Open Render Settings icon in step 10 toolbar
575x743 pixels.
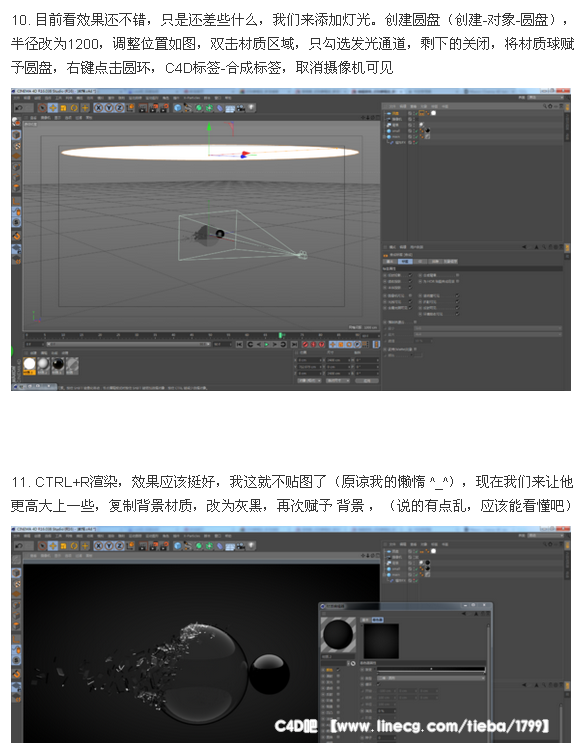pos(164,108)
